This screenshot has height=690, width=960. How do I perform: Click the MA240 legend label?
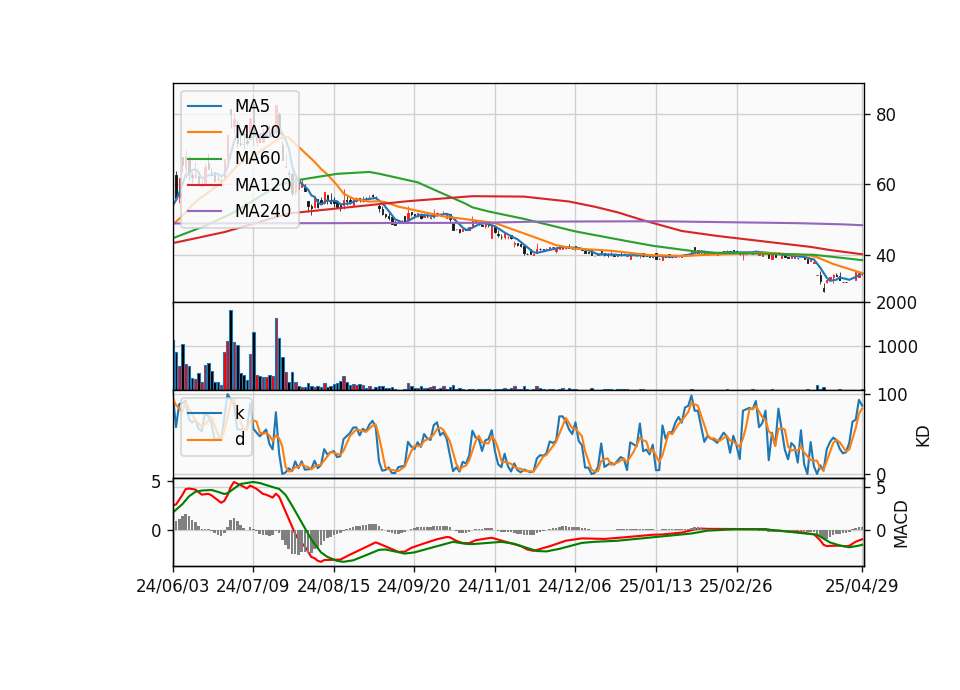[x=263, y=211]
